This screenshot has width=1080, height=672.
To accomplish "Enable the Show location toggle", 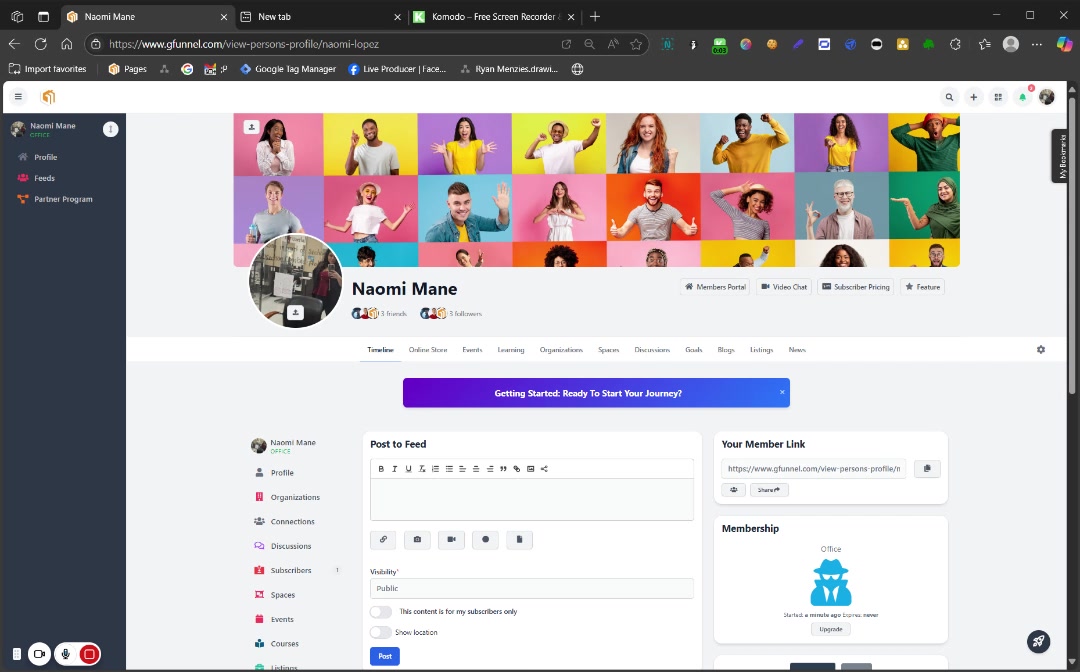I will [380, 633].
